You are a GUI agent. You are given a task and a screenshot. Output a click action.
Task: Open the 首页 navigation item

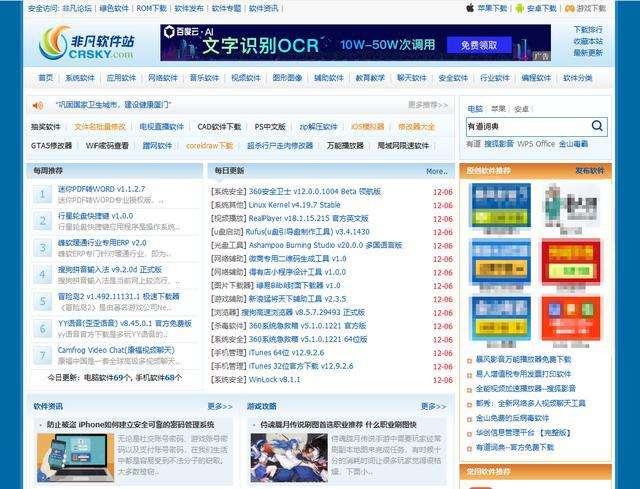pyautogui.click(x=46, y=78)
